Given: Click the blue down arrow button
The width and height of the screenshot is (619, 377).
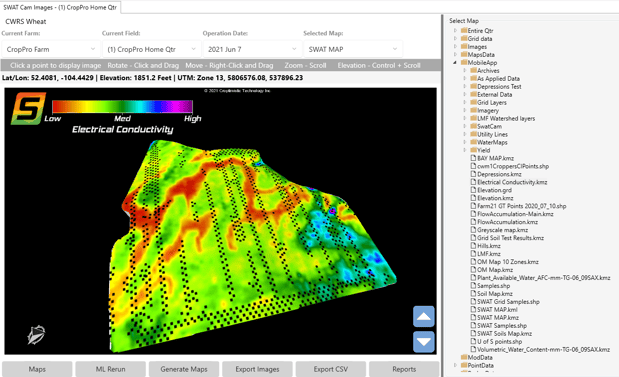Looking at the screenshot, I should click(424, 341).
